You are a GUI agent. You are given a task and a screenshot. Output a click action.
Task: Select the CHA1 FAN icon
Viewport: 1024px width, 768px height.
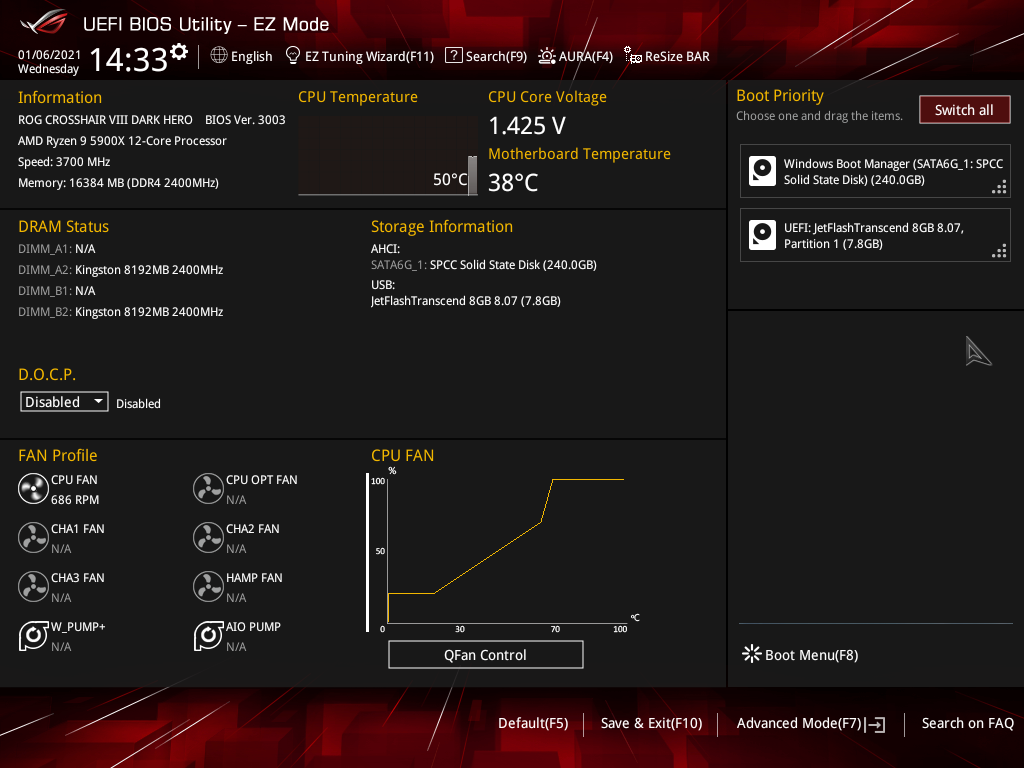(33, 537)
